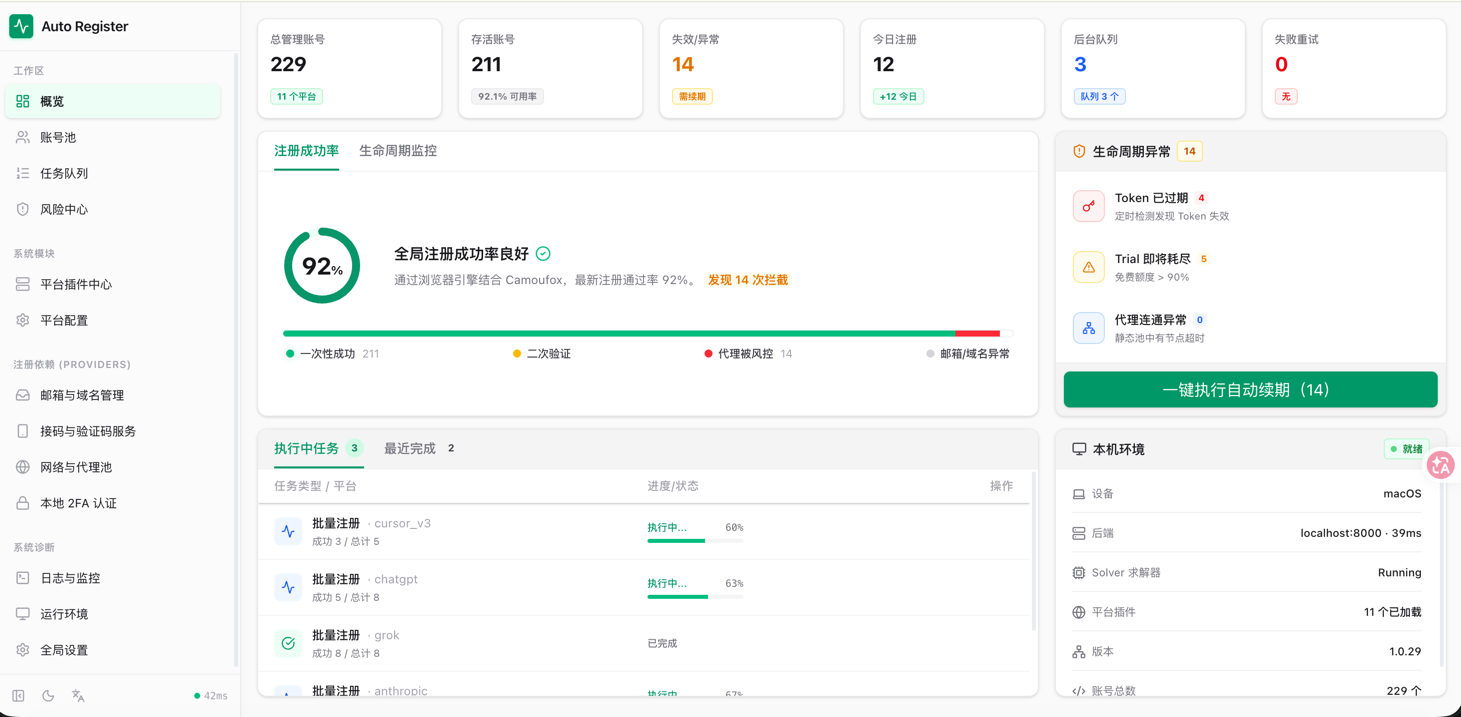Click the 92.1% 可用率 badge
1461x717 pixels.
(507, 97)
